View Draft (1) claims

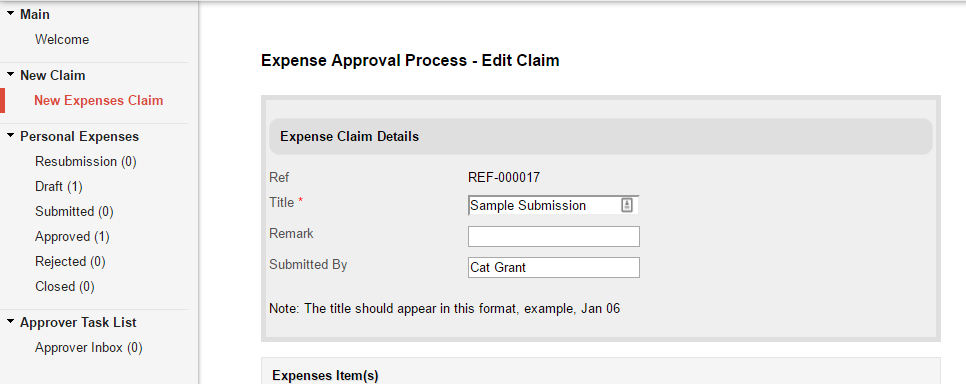59,186
